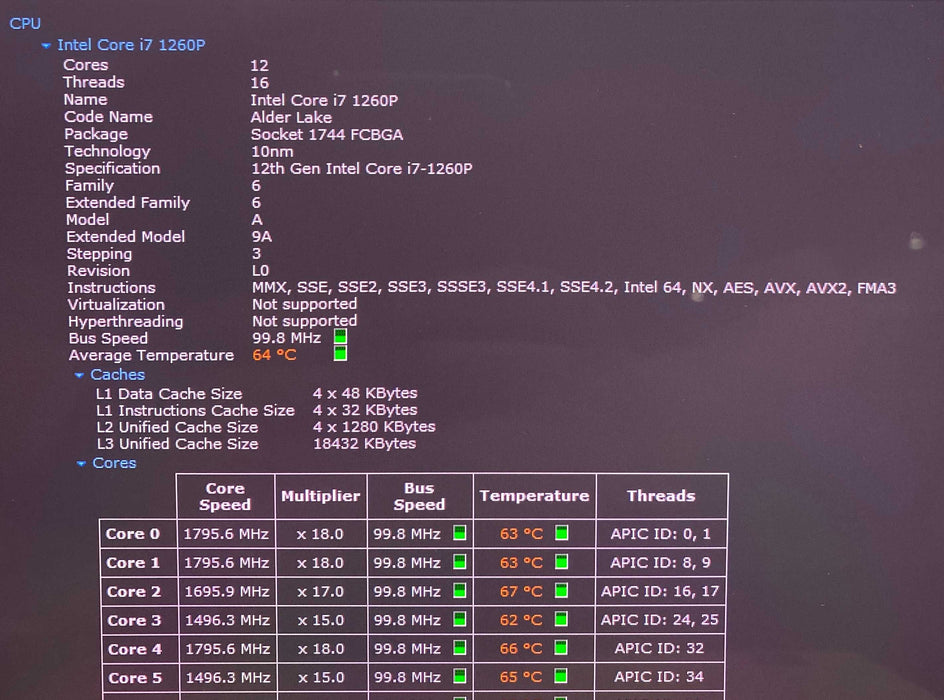Click Core 3 temperature graph icon
The height and width of the screenshot is (700, 944).
point(561,619)
